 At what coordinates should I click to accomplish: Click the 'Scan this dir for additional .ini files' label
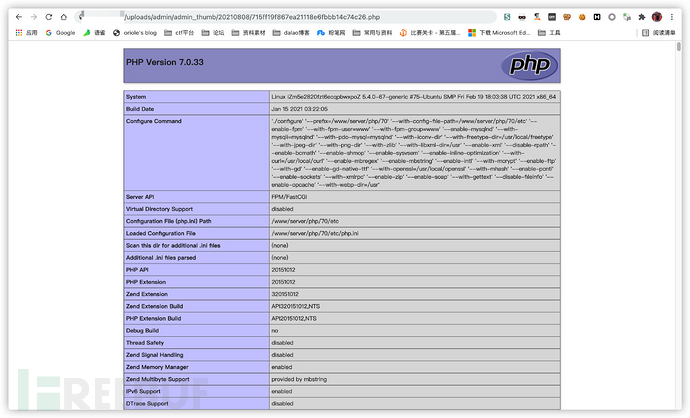point(173,246)
